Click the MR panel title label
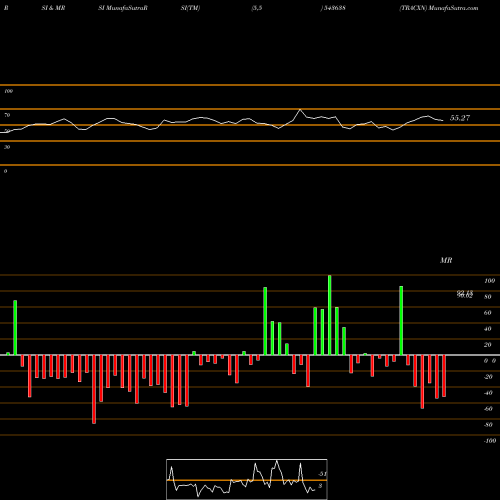 [446, 260]
